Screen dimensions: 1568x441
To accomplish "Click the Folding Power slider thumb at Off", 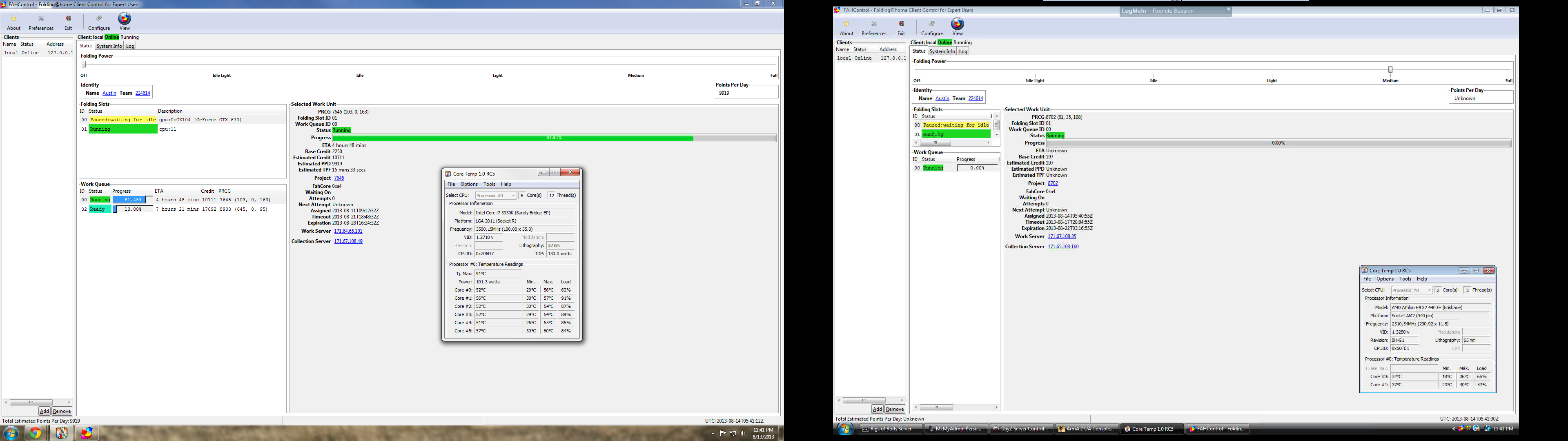I will pos(84,64).
